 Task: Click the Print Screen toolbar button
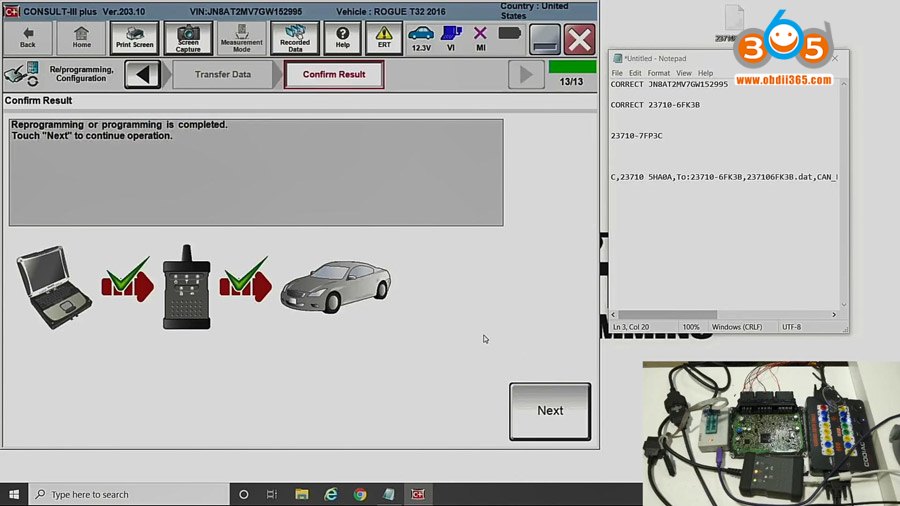click(134, 38)
